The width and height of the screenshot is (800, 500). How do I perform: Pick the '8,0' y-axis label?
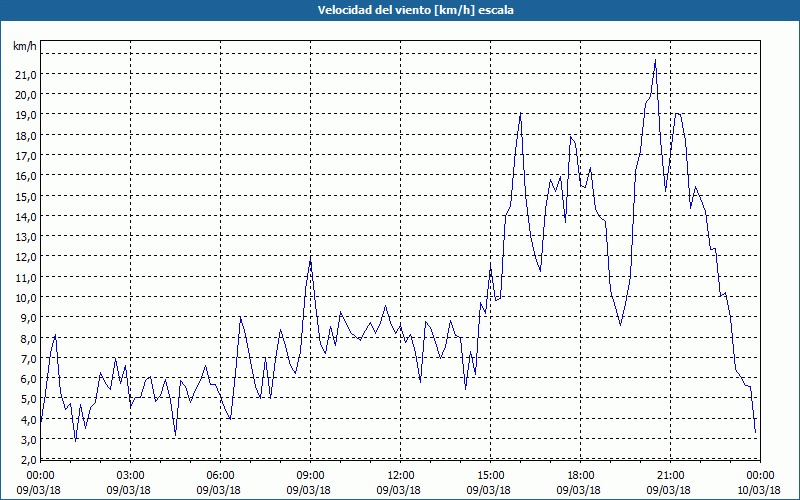tap(29, 338)
